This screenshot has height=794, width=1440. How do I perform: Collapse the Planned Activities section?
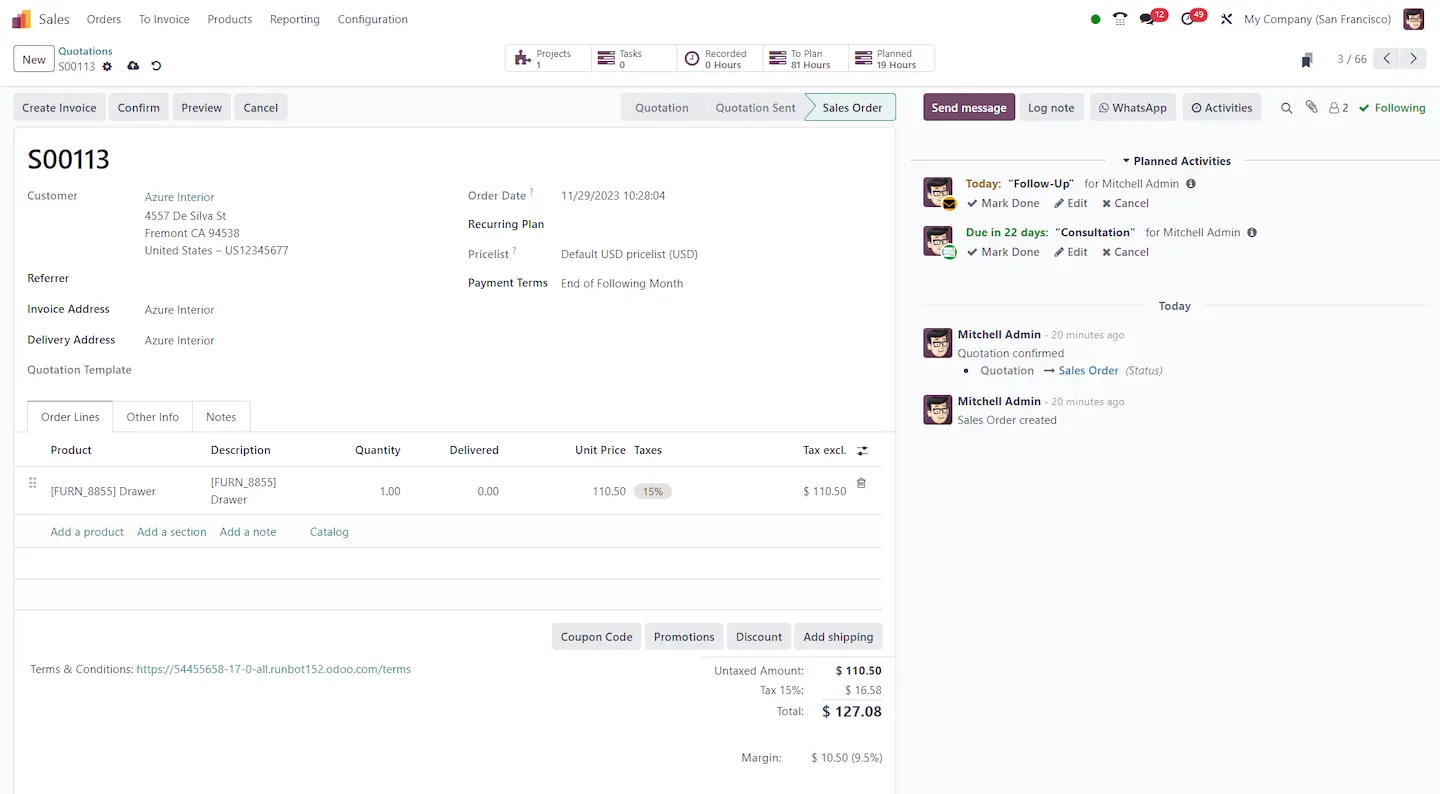[1176, 161]
